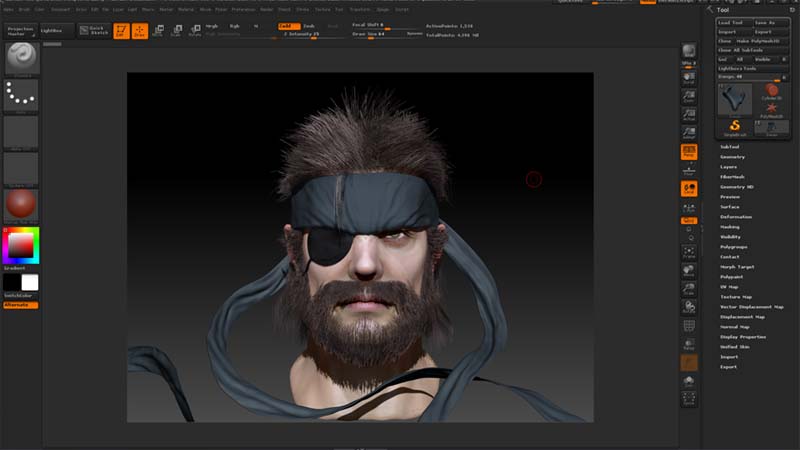Screen dimensions: 800x450
Task: Click the Xpose icon in right shelf
Action: click(x=689, y=399)
